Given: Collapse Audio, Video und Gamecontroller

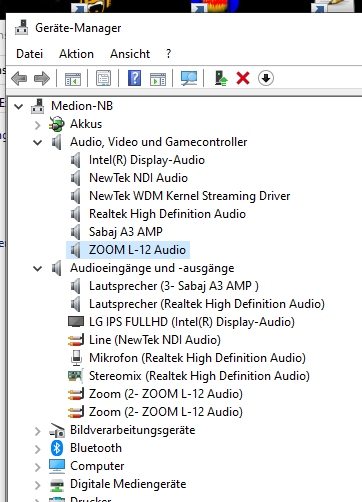Looking at the screenshot, I should 37,143.
